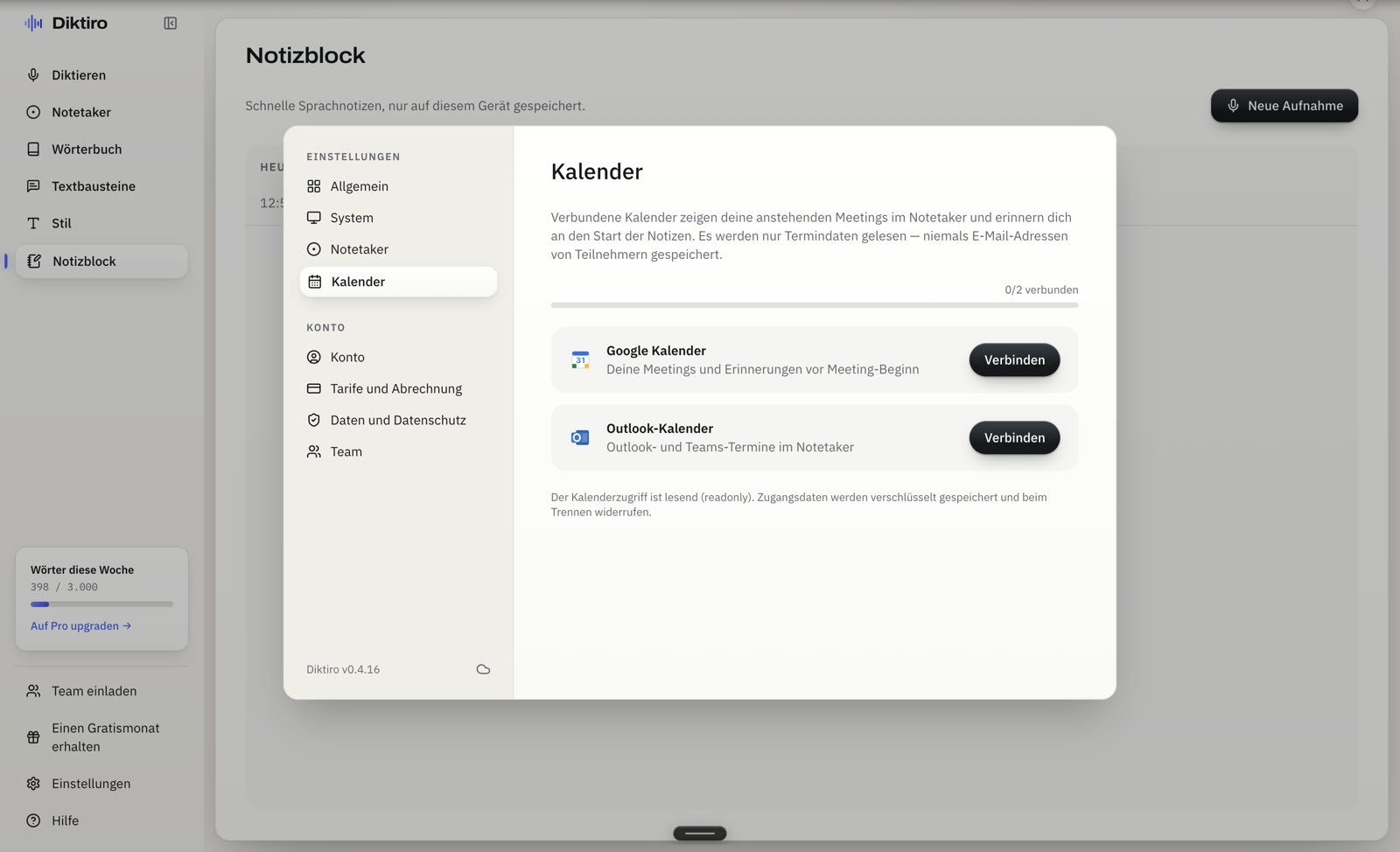
Task: Switch to the System settings tab
Action: (398, 218)
